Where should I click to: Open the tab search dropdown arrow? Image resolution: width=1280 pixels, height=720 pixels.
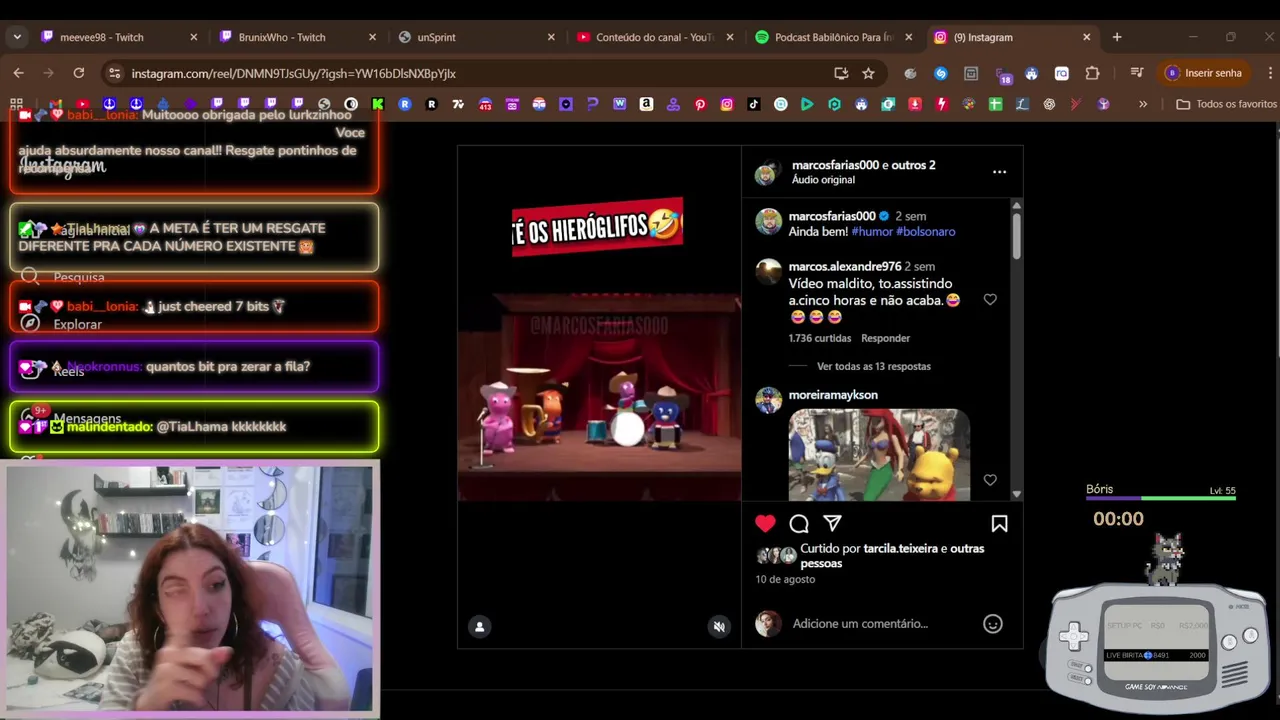17,37
